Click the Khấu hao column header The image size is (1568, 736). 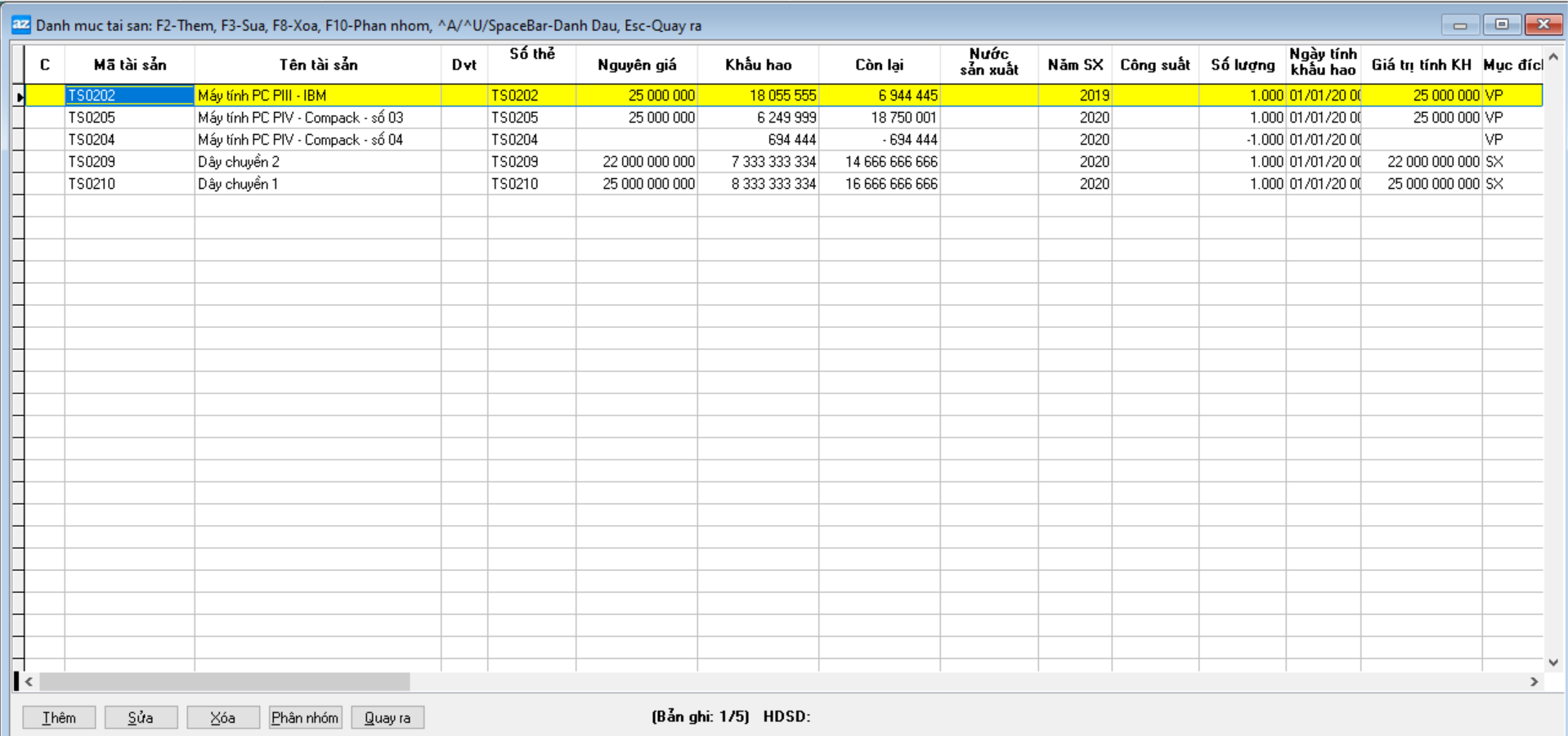[x=758, y=65]
